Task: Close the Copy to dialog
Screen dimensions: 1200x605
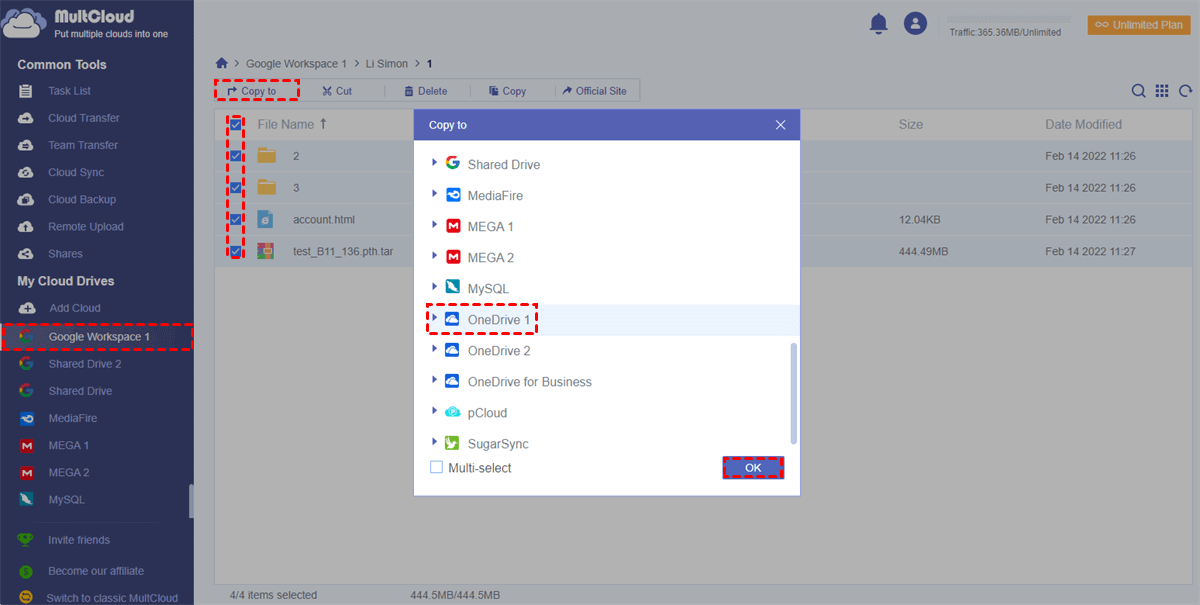Action: pyautogui.click(x=781, y=125)
